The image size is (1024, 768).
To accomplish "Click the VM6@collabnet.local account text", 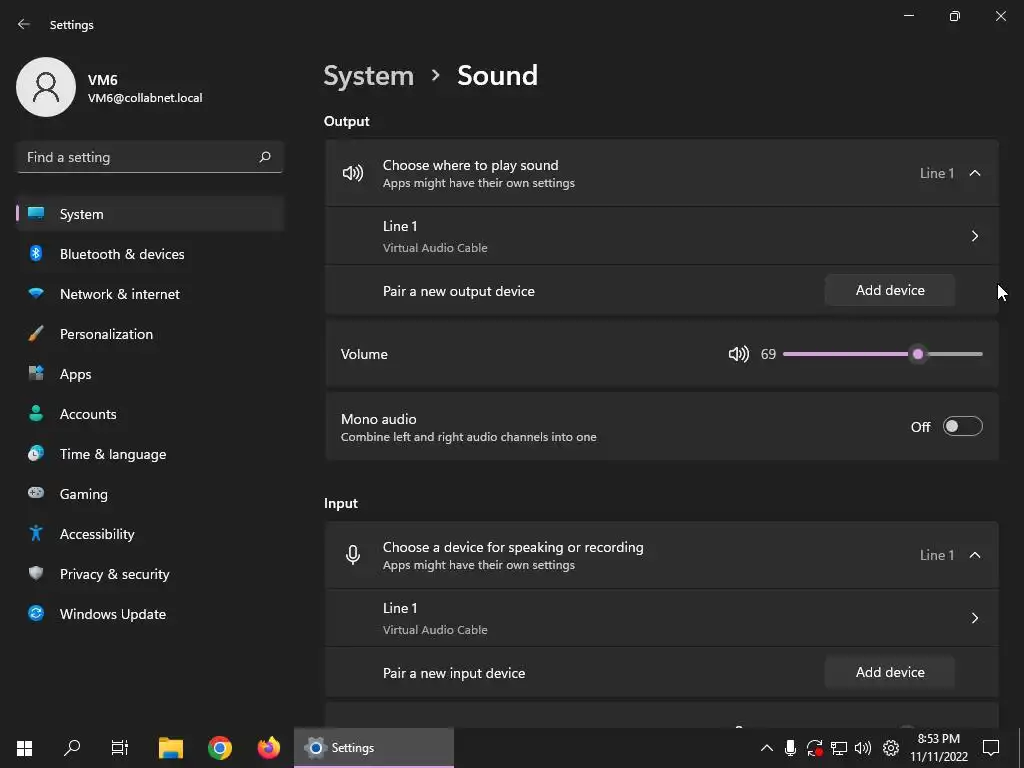I will pyautogui.click(x=145, y=98).
